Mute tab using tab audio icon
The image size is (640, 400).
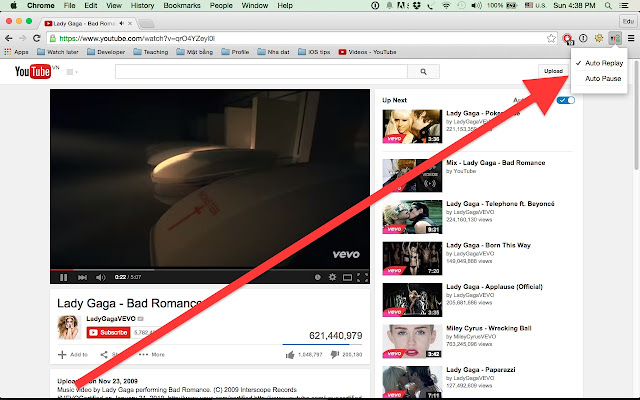click(122, 23)
